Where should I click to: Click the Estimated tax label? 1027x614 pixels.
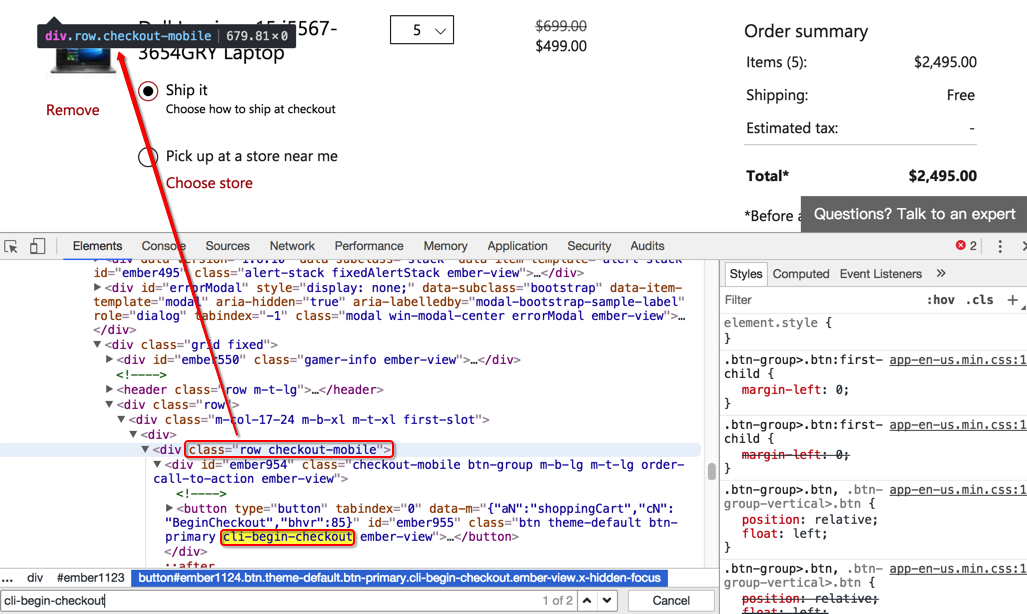[x=792, y=128]
